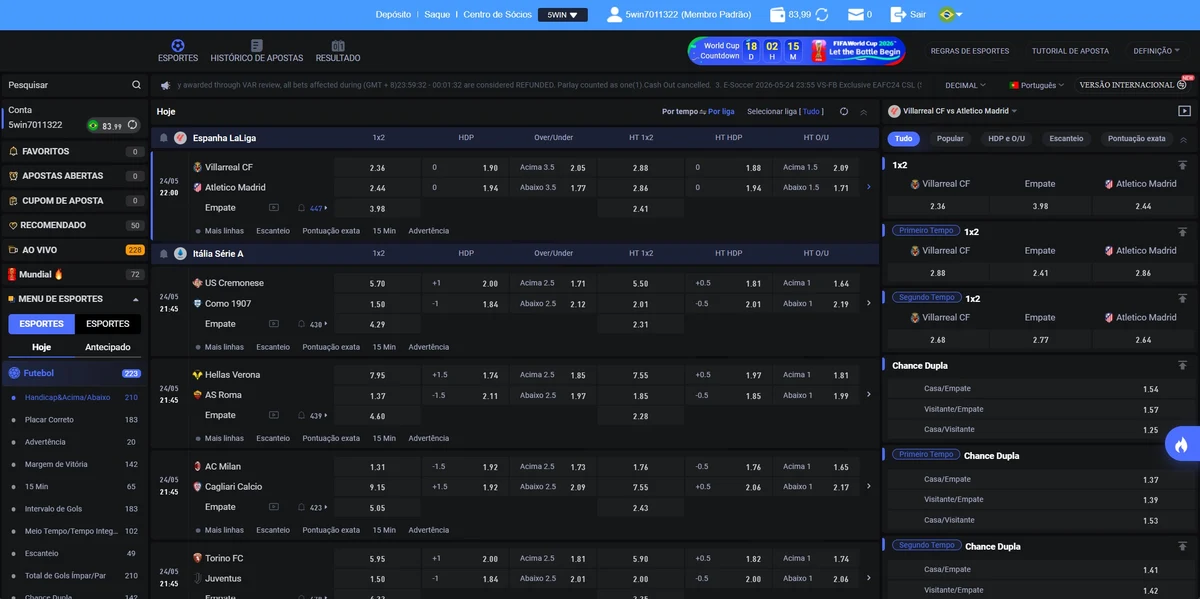
Task: Pin the Chance Dupla market
Action: coord(1183,366)
